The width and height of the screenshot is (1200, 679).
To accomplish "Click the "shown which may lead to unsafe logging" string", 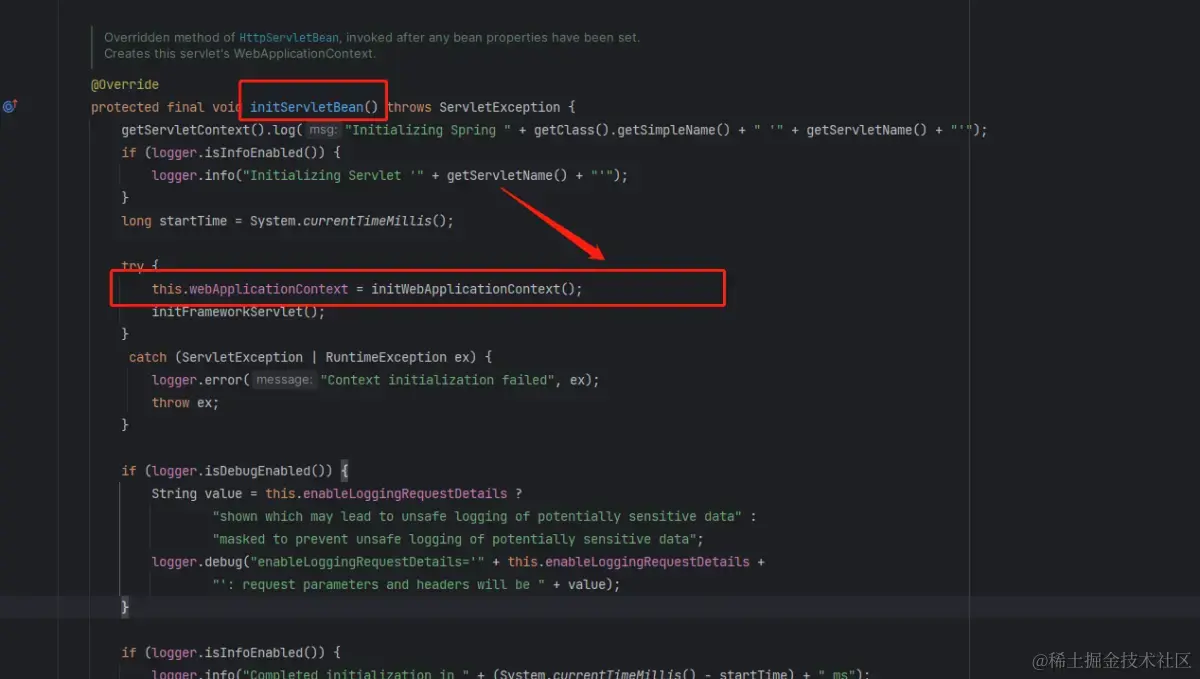I will (x=477, y=516).
